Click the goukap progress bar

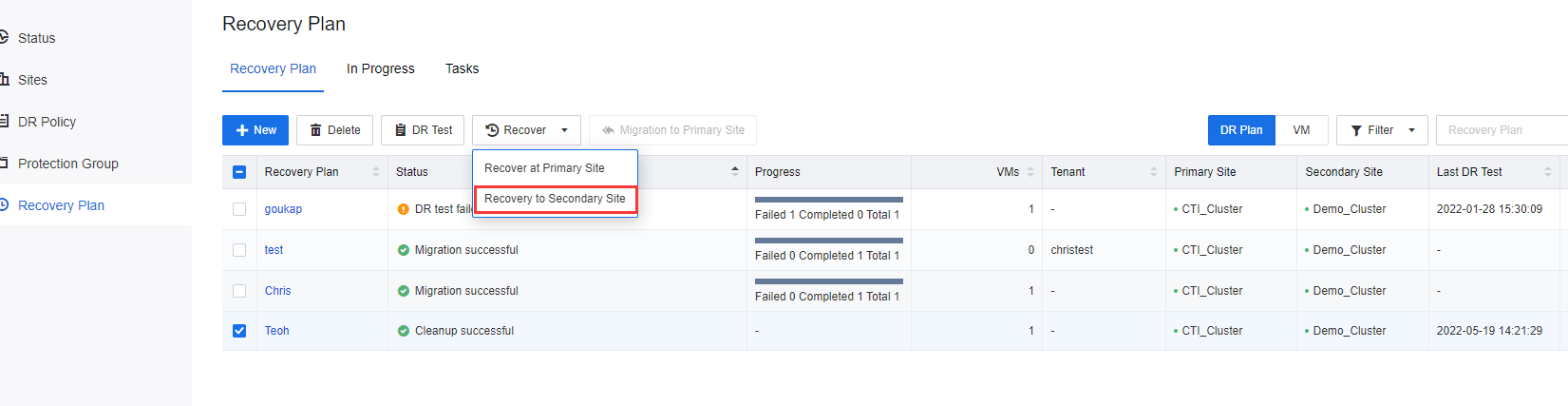tap(828, 200)
